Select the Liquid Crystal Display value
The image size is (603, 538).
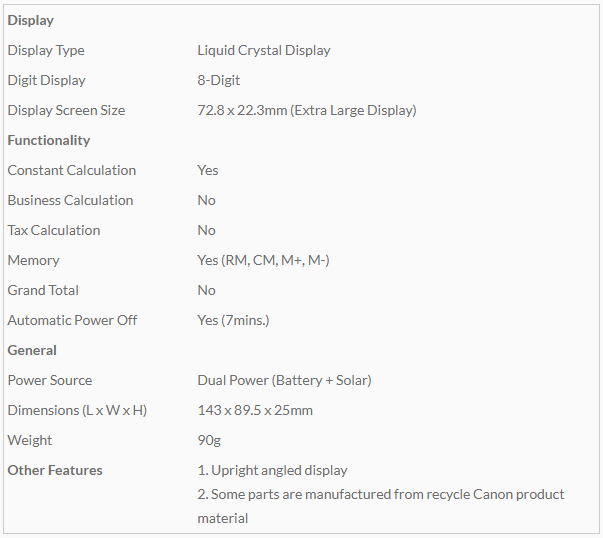pyautogui.click(x=264, y=50)
